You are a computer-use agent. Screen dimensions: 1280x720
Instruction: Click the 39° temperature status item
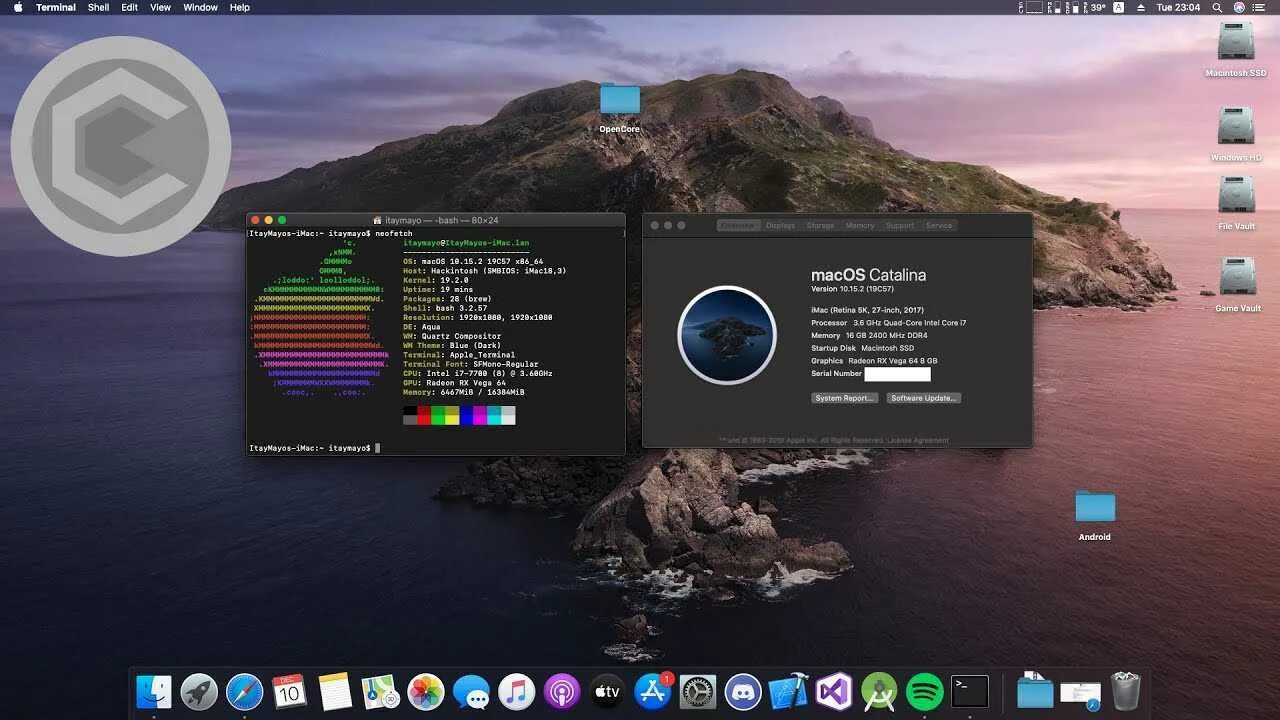pyautogui.click(x=1097, y=7)
